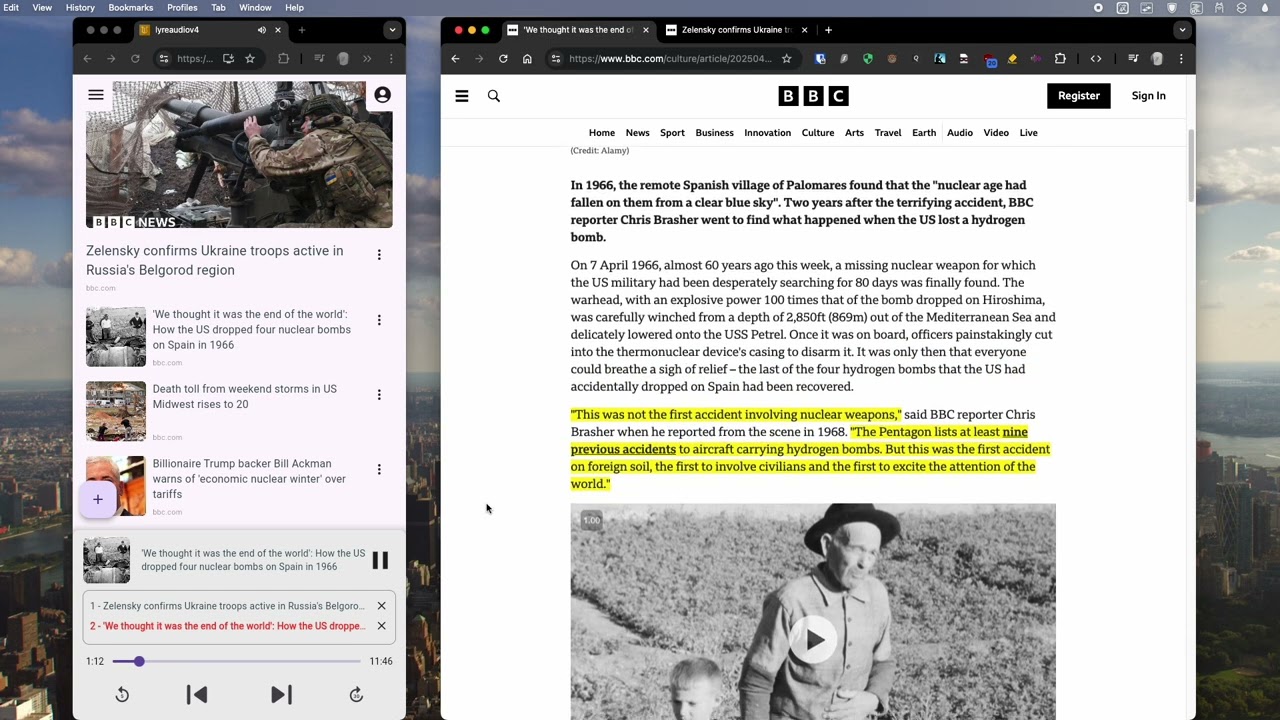The width and height of the screenshot is (1280, 720).
Task: Open extensions puzzle icon in lyreaudio window
Action: [x=283, y=59]
